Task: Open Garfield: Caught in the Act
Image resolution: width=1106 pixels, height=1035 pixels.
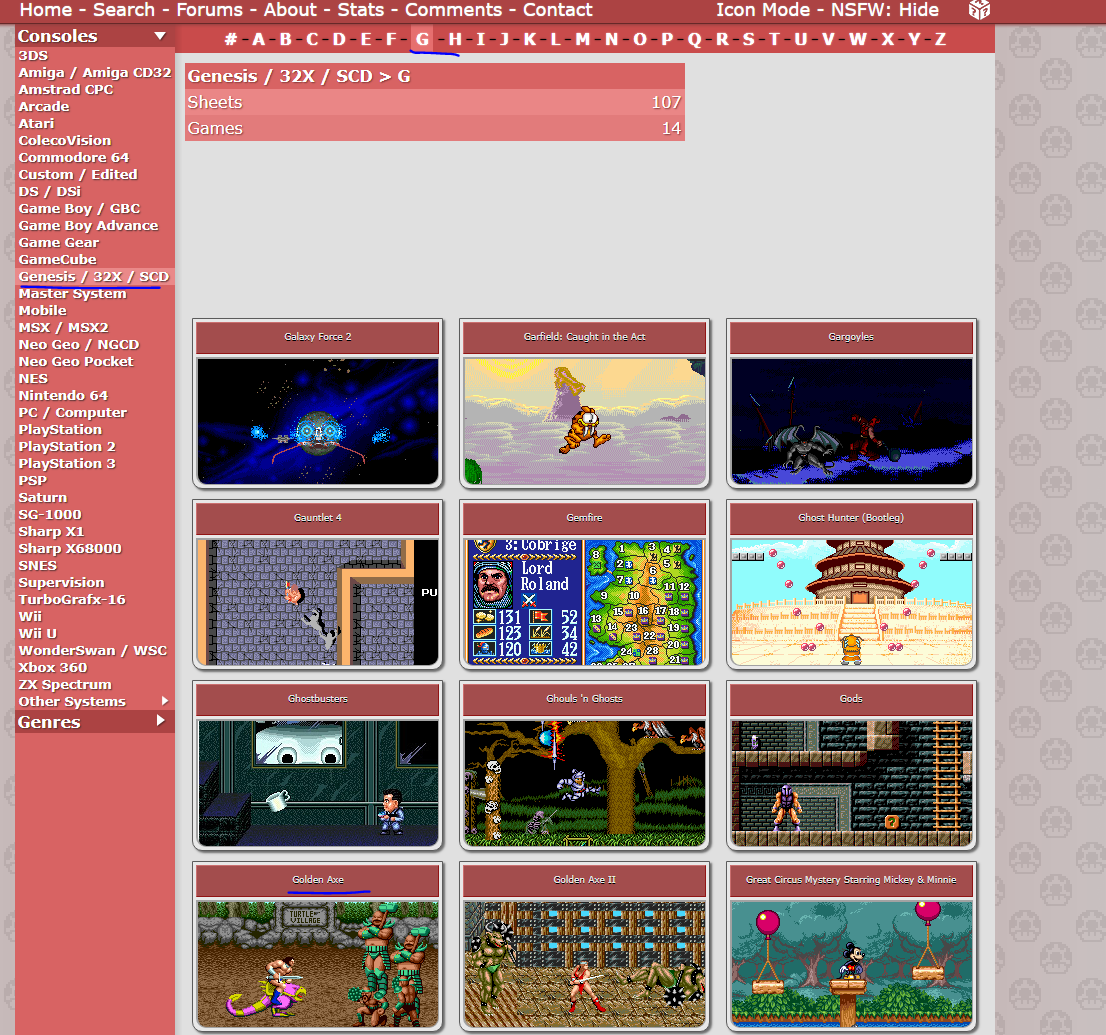Action: tap(584, 403)
